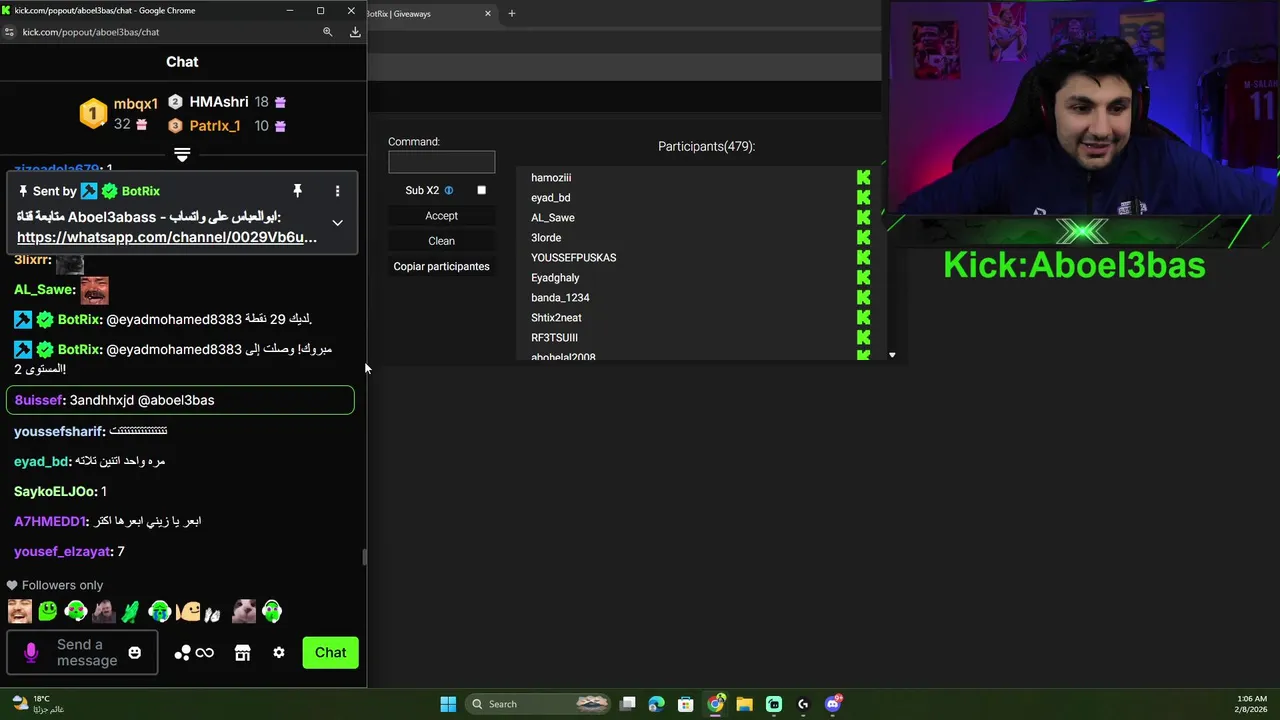This screenshot has width=1280, height=720.
Task: Click the zoom magnifier icon in the address bar
Action: click(x=327, y=32)
